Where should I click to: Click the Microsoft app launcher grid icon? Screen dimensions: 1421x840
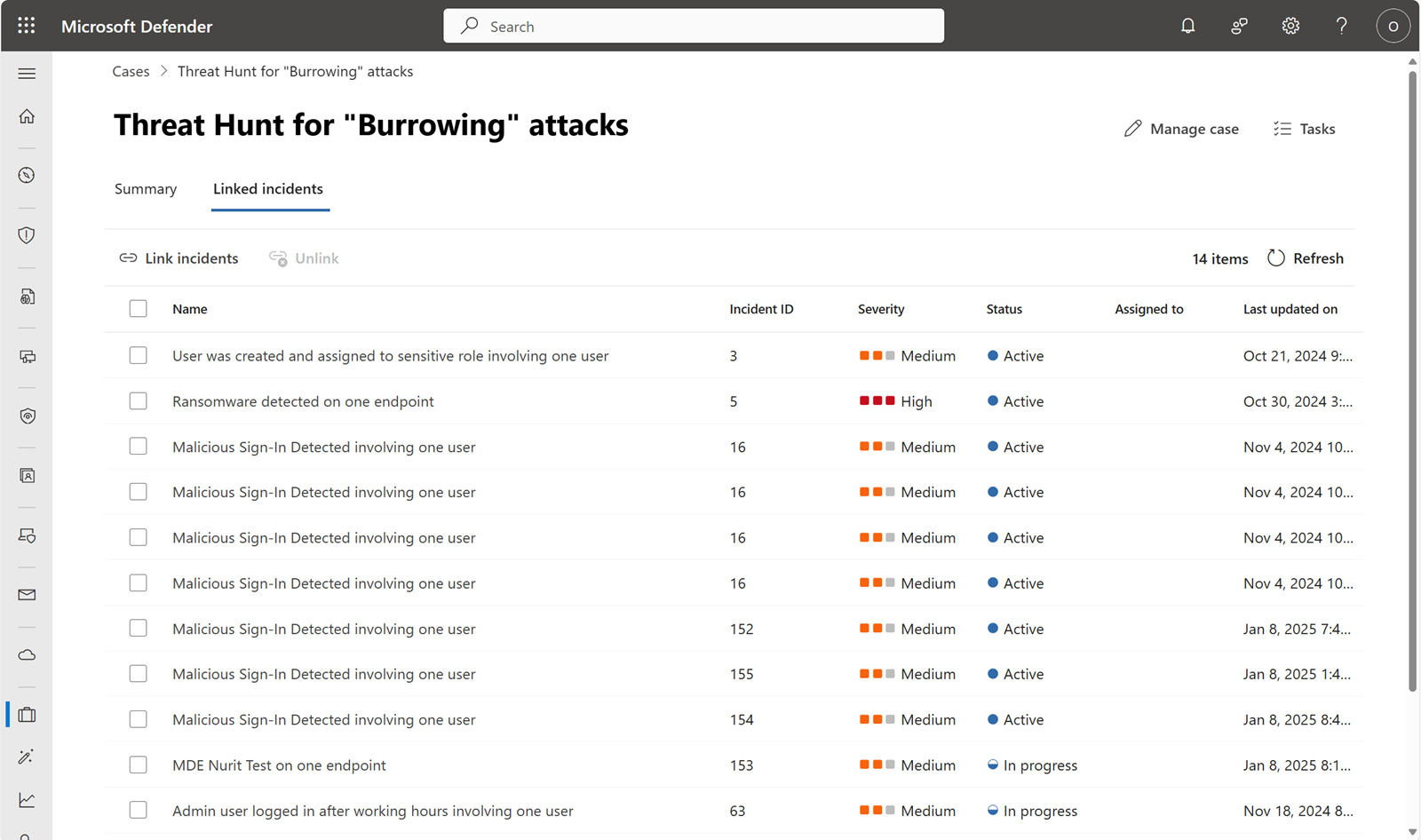click(x=26, y=25)
